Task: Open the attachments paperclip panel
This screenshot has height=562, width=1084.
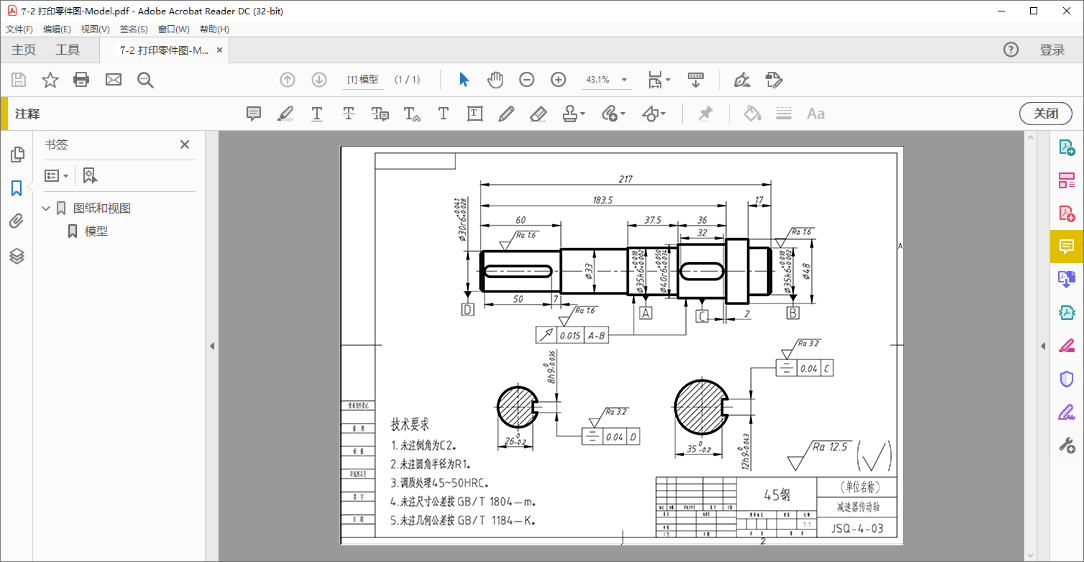Action: (17, 221)
